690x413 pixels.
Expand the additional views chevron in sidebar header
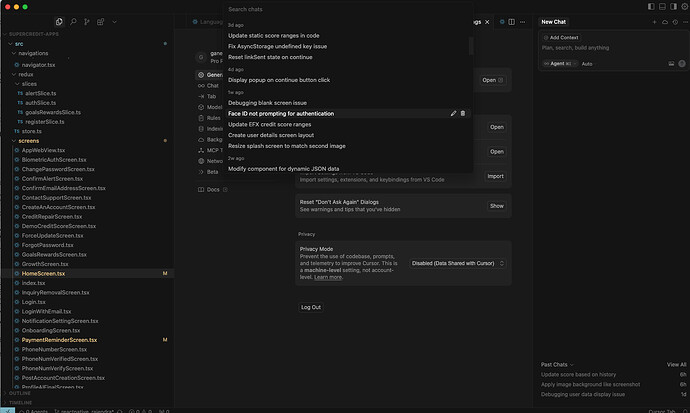click(114, 22)
